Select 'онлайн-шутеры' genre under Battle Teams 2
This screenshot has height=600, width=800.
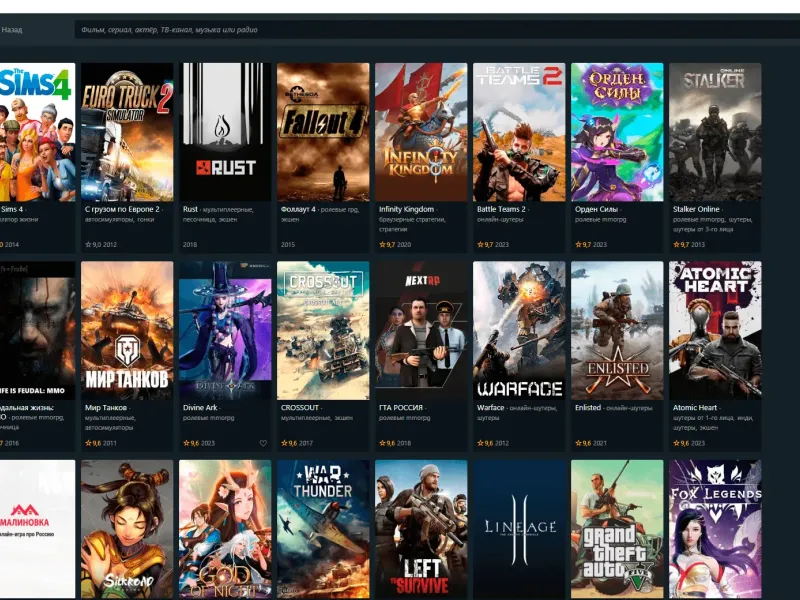(x=498, y=219)
